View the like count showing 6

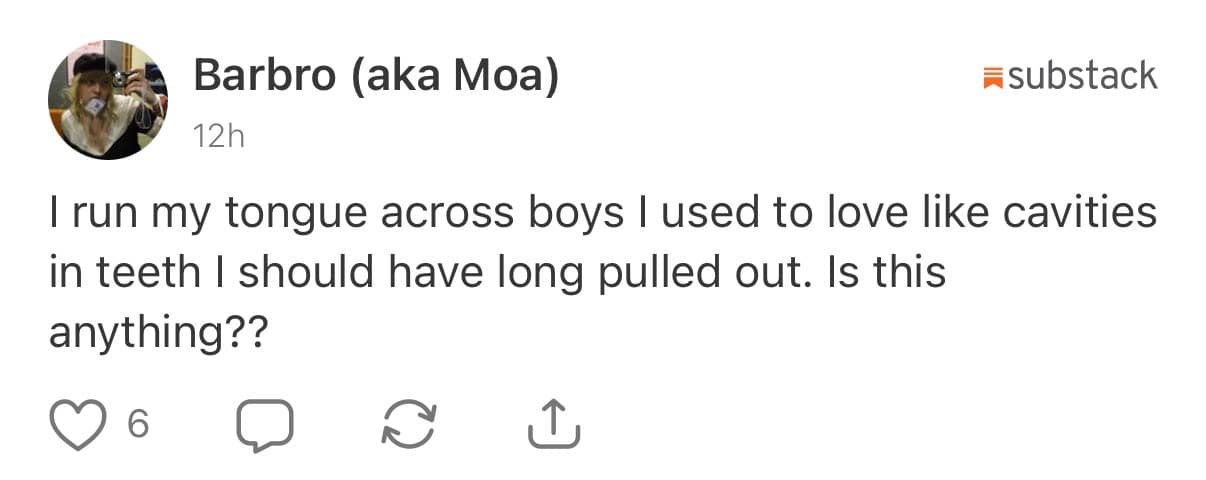(x=139, y=425)
